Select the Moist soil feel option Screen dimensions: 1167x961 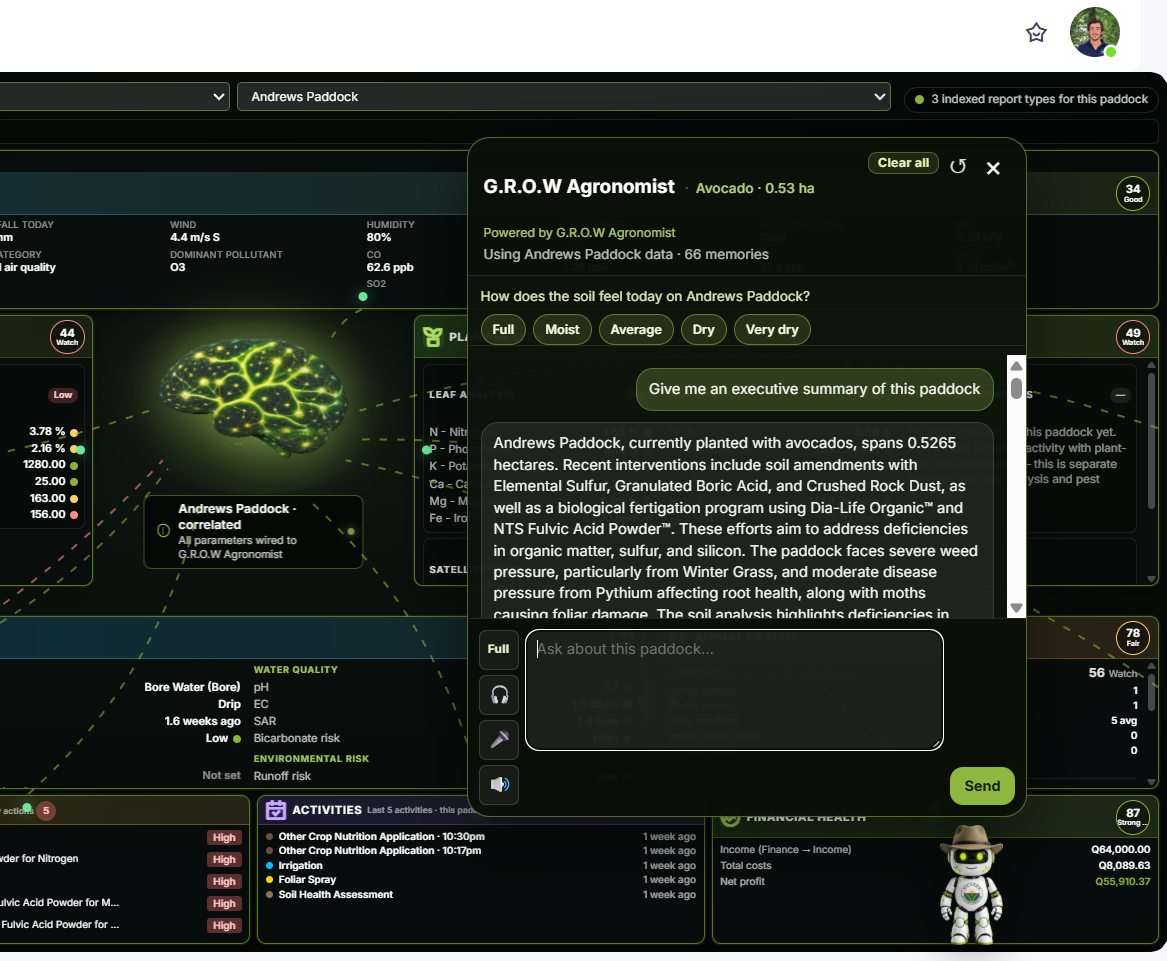[x=562, y=330]
